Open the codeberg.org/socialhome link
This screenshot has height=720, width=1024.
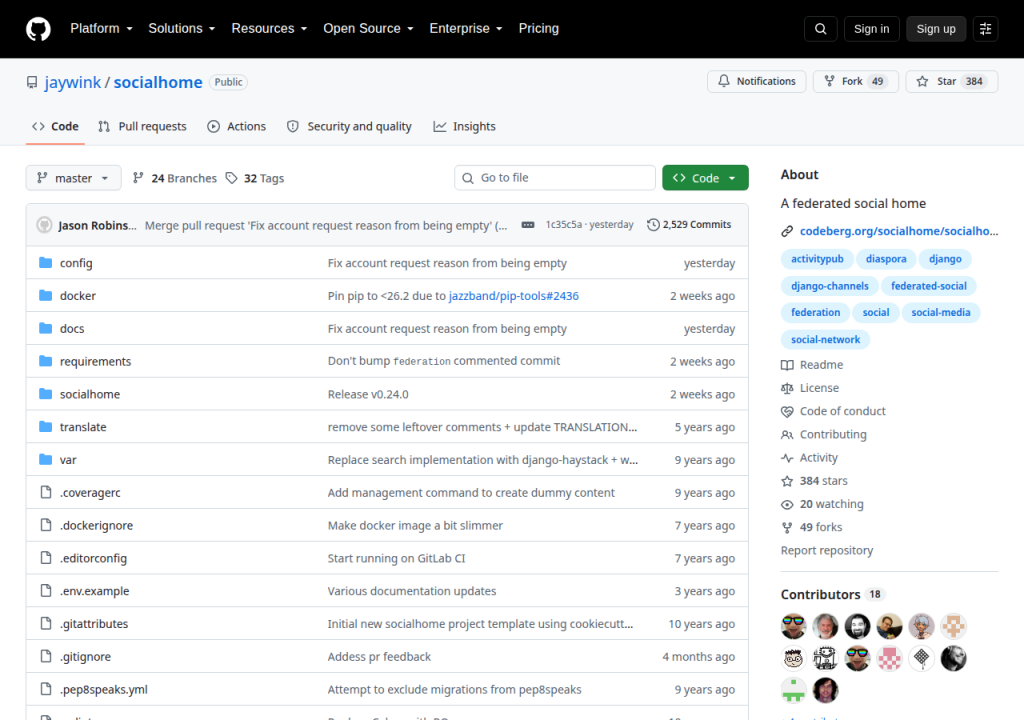click(x=899, y=231)
